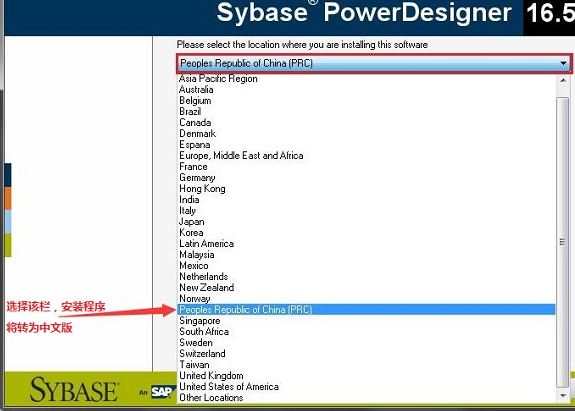
Task: Click the list's vertical scrollbar thumb
Action: 563,242
